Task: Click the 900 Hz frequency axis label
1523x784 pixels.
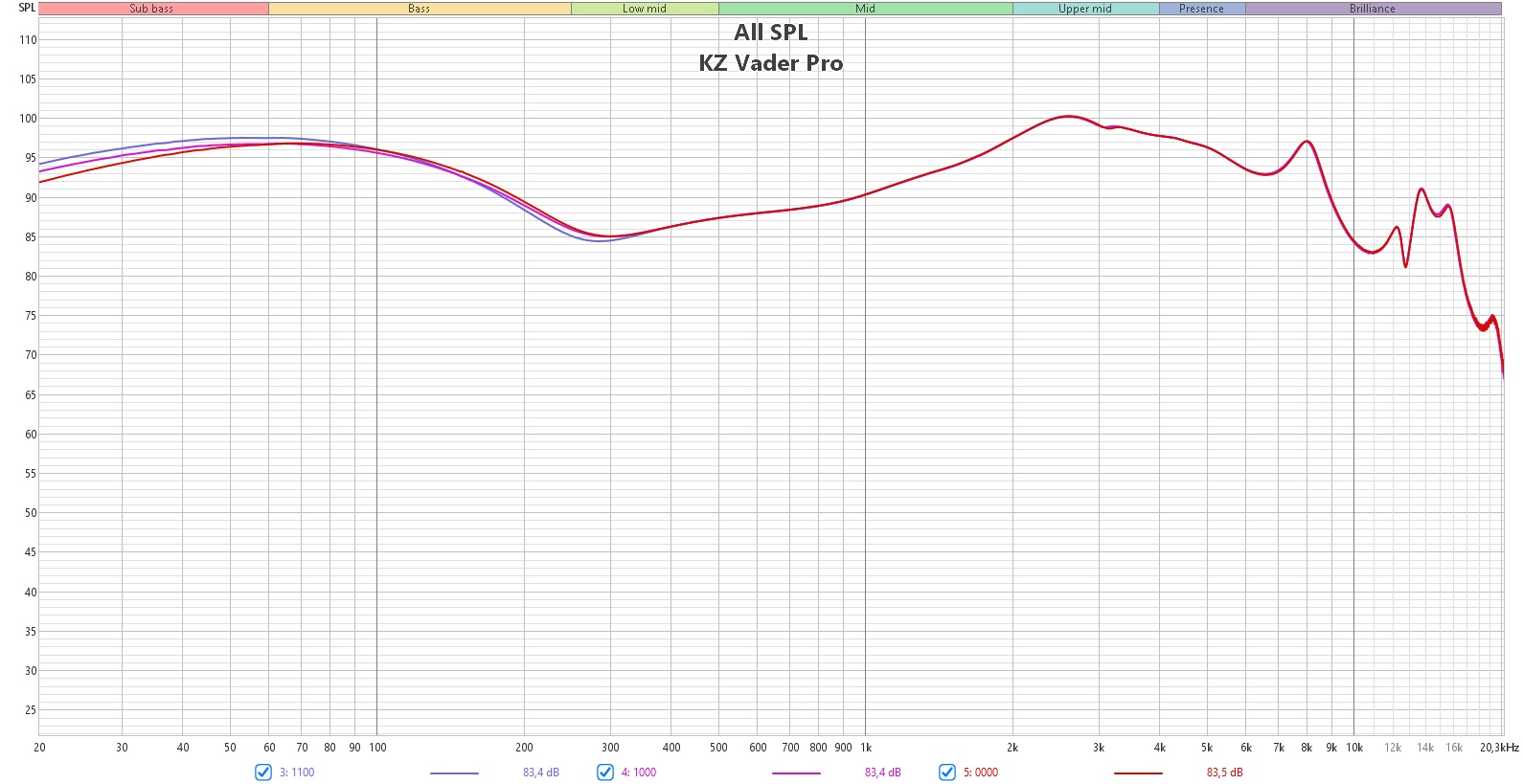Action: [x=843, y=748]
